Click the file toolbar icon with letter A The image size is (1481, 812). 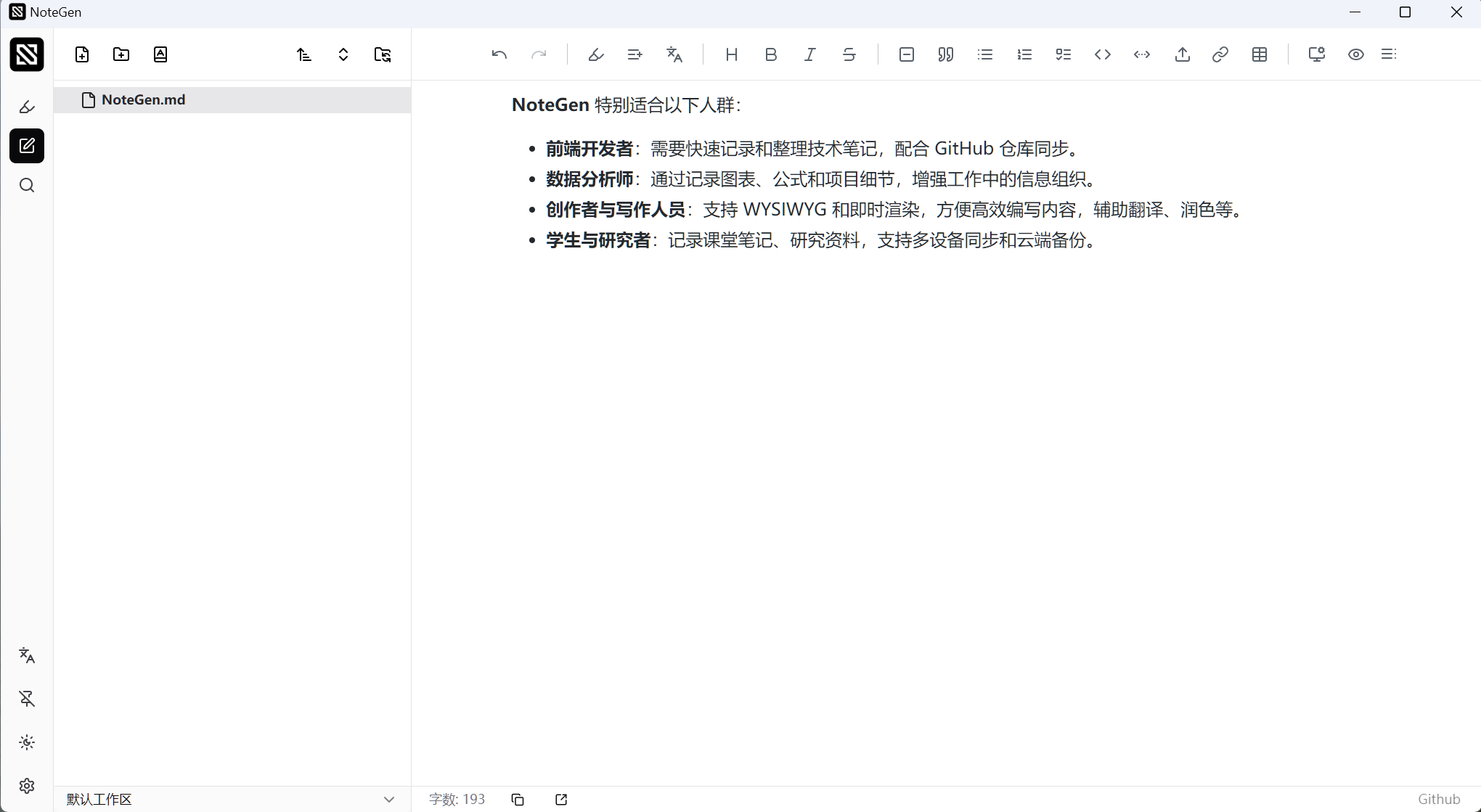point(160,54)
